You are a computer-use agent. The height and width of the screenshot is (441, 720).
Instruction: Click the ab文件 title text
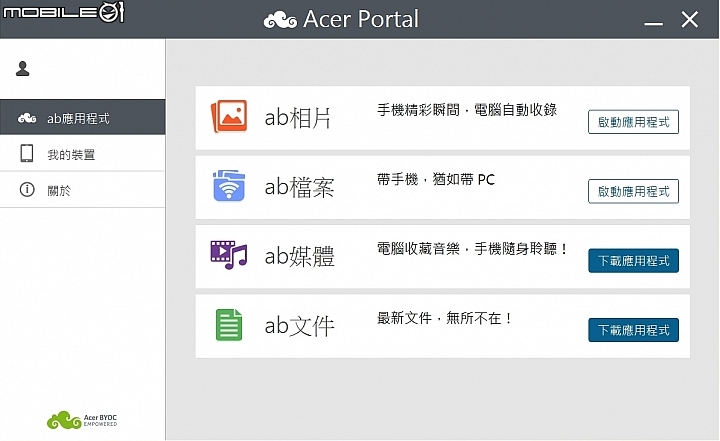coord(299,326)
